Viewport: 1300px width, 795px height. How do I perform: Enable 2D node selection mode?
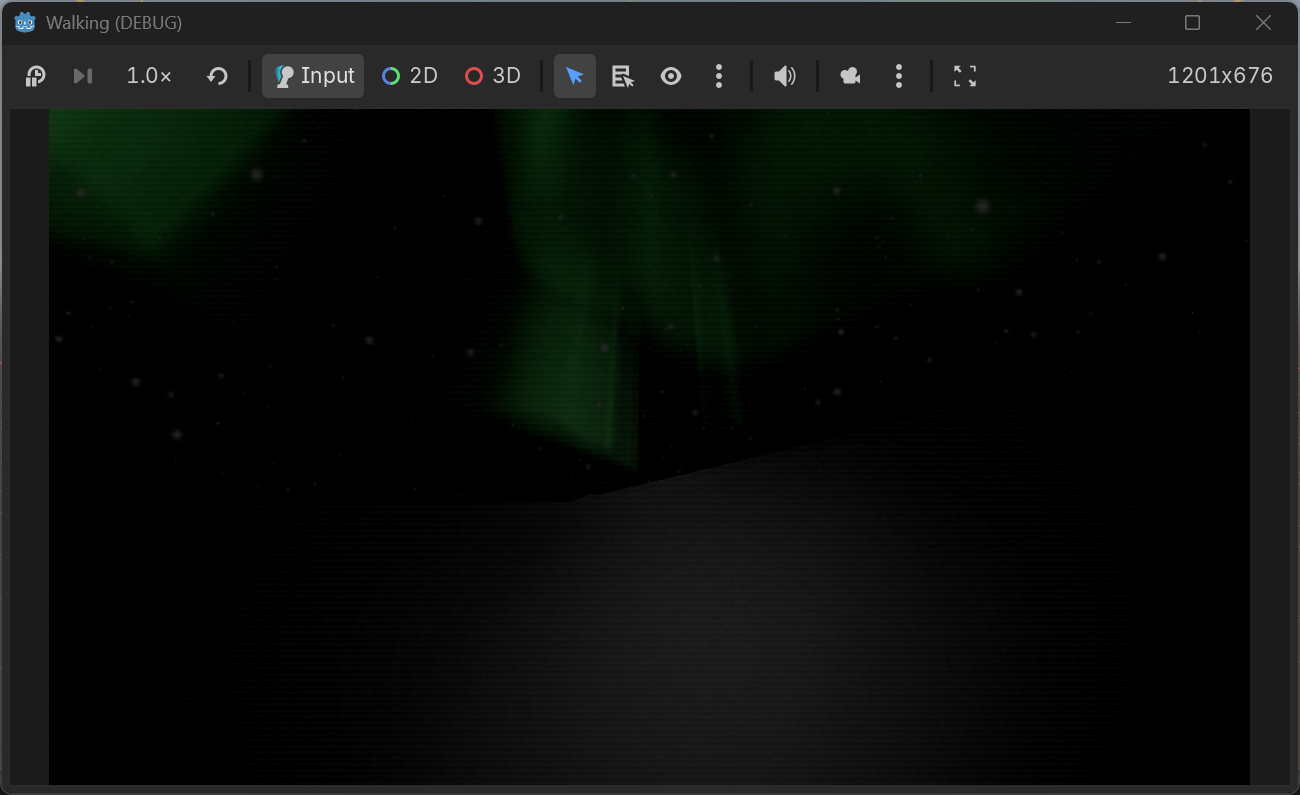(x=410, y=76)
